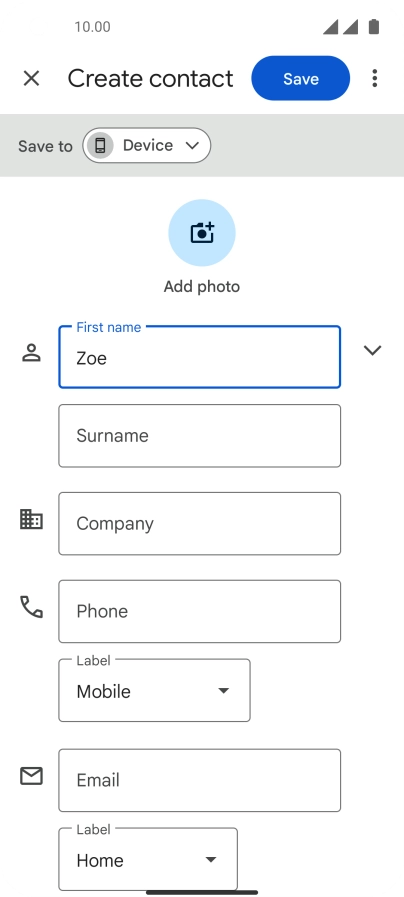
Task: Click the company building icon
Action: pyautogui.click(x=31, y=519)
